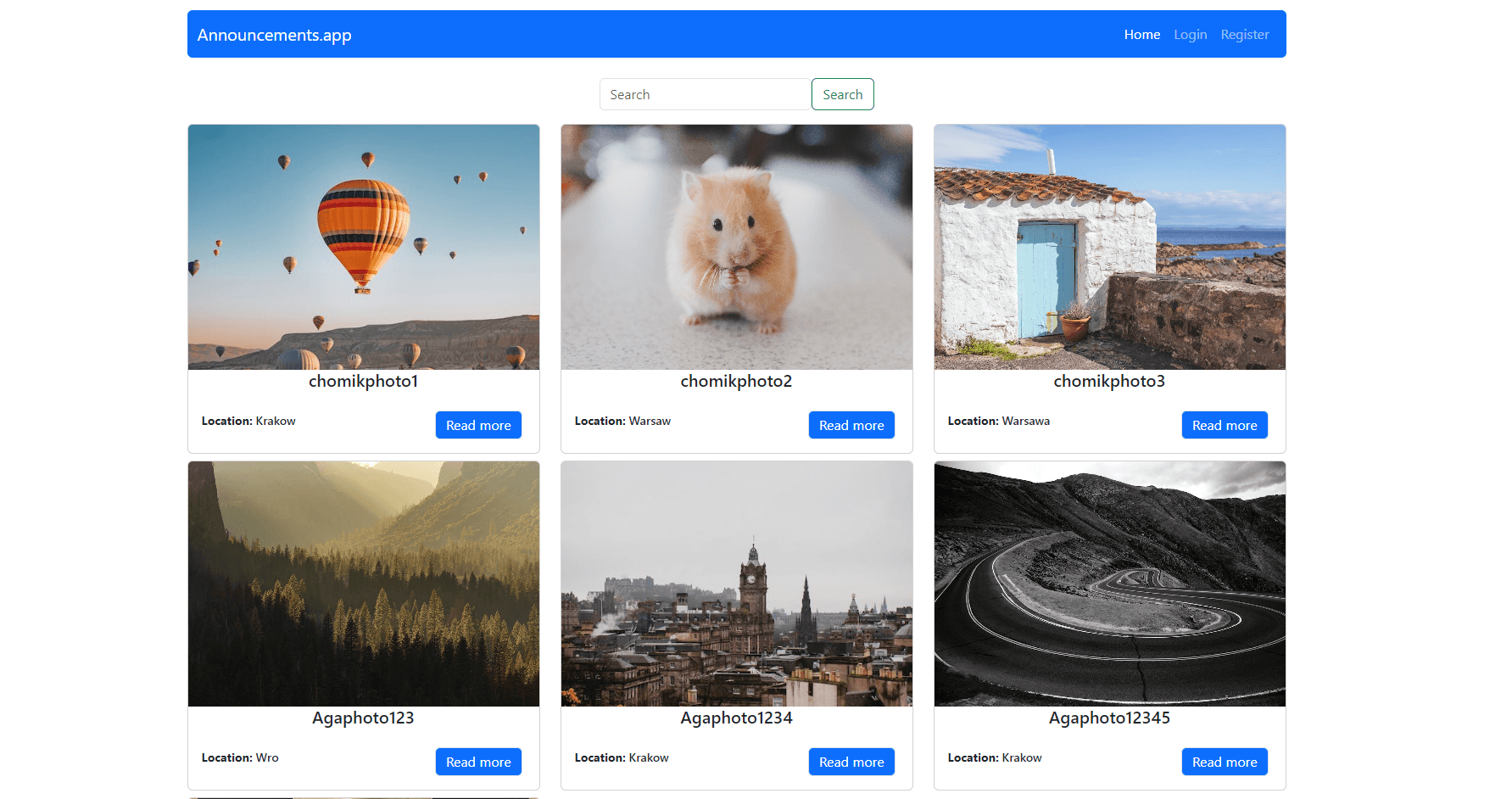The height and width of the screenshot is (799, 1512).
Task: Read more about chomikphoto3
Action: [1225, 425]
